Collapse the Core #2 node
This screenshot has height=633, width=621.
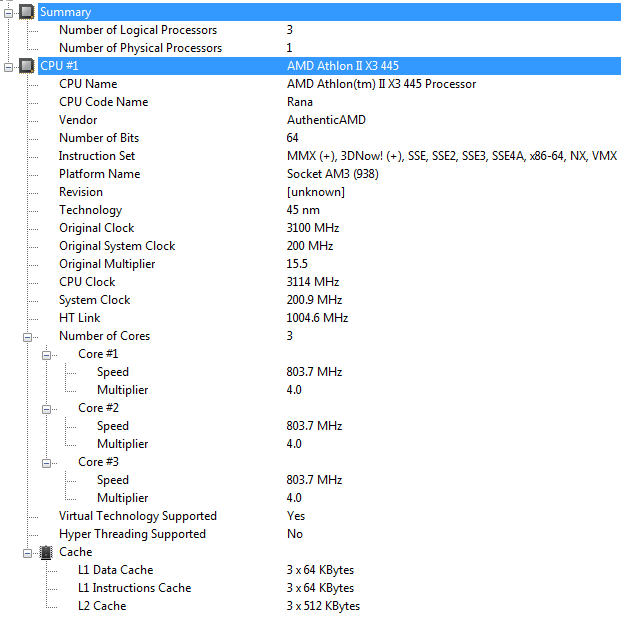[46, 409]
